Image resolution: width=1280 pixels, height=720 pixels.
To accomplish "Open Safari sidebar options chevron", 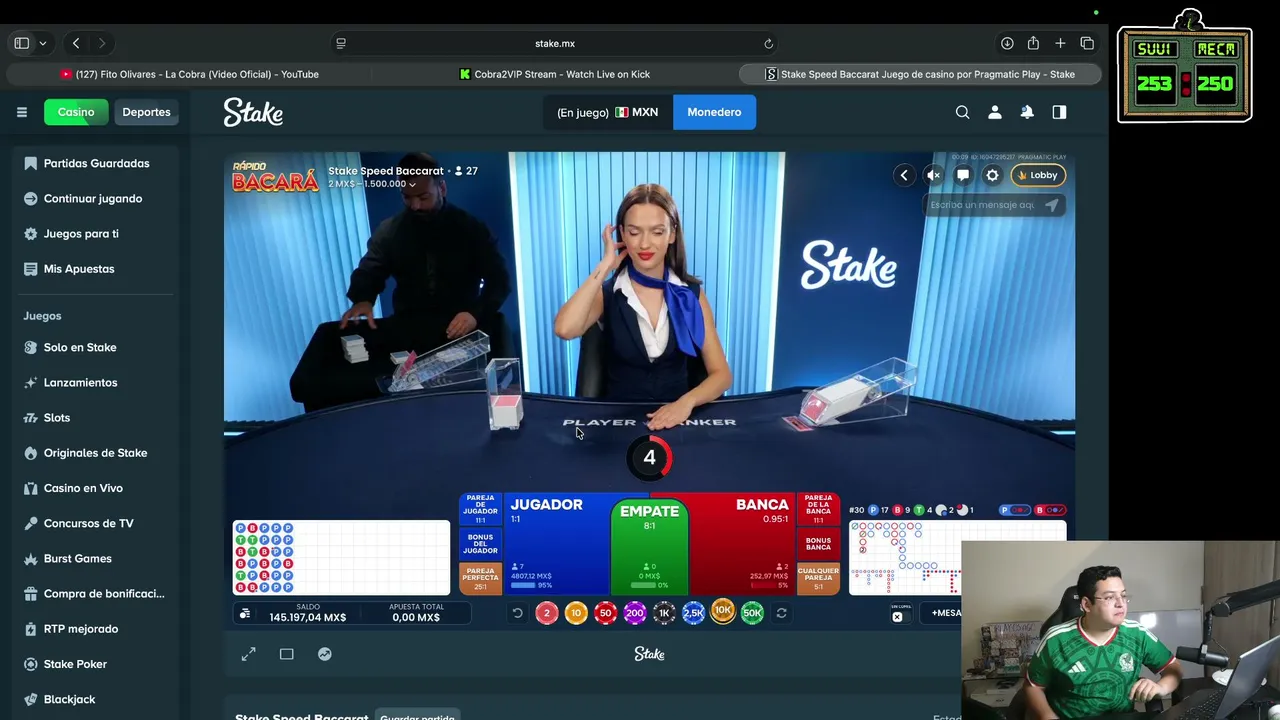I will 42,43.
